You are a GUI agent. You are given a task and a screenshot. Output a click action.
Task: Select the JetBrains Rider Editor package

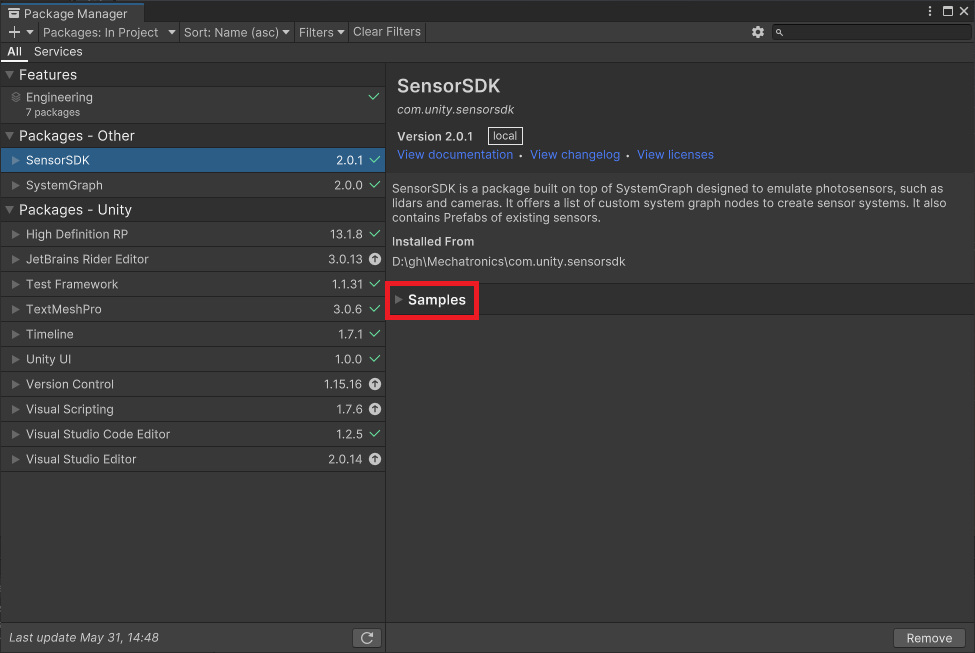tap(193, 259)
